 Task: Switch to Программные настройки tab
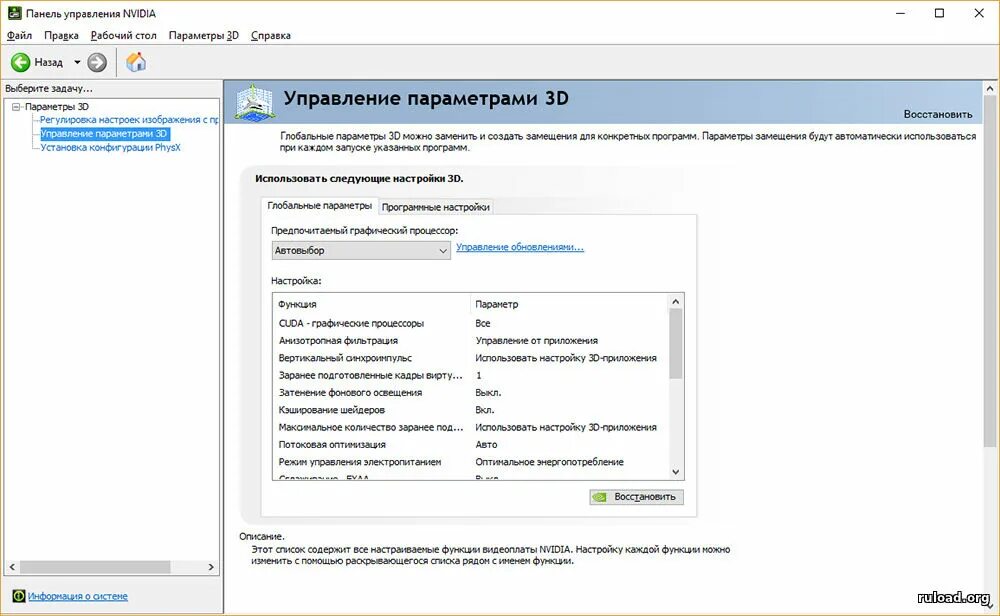click(x=436, y=207)
